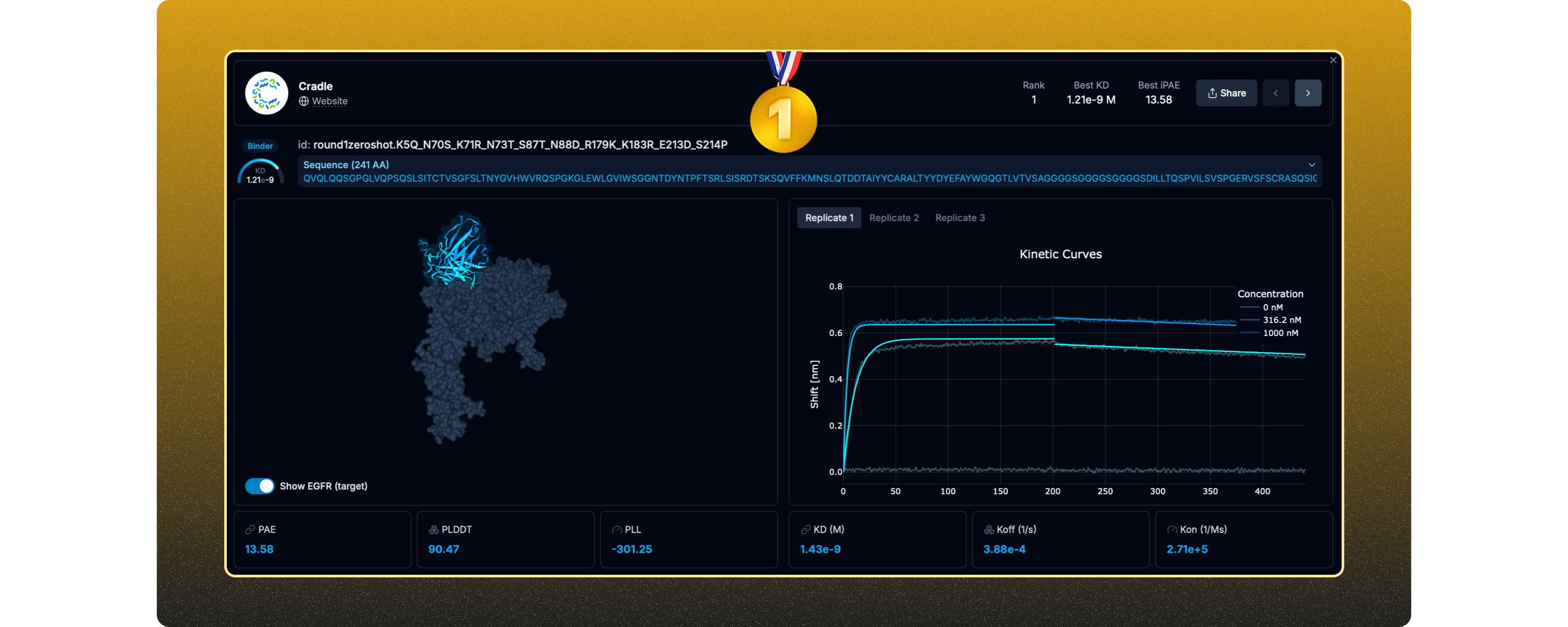Click the Share button
This screenshot has width=1568, height=627.
(x=1226, y=93)
